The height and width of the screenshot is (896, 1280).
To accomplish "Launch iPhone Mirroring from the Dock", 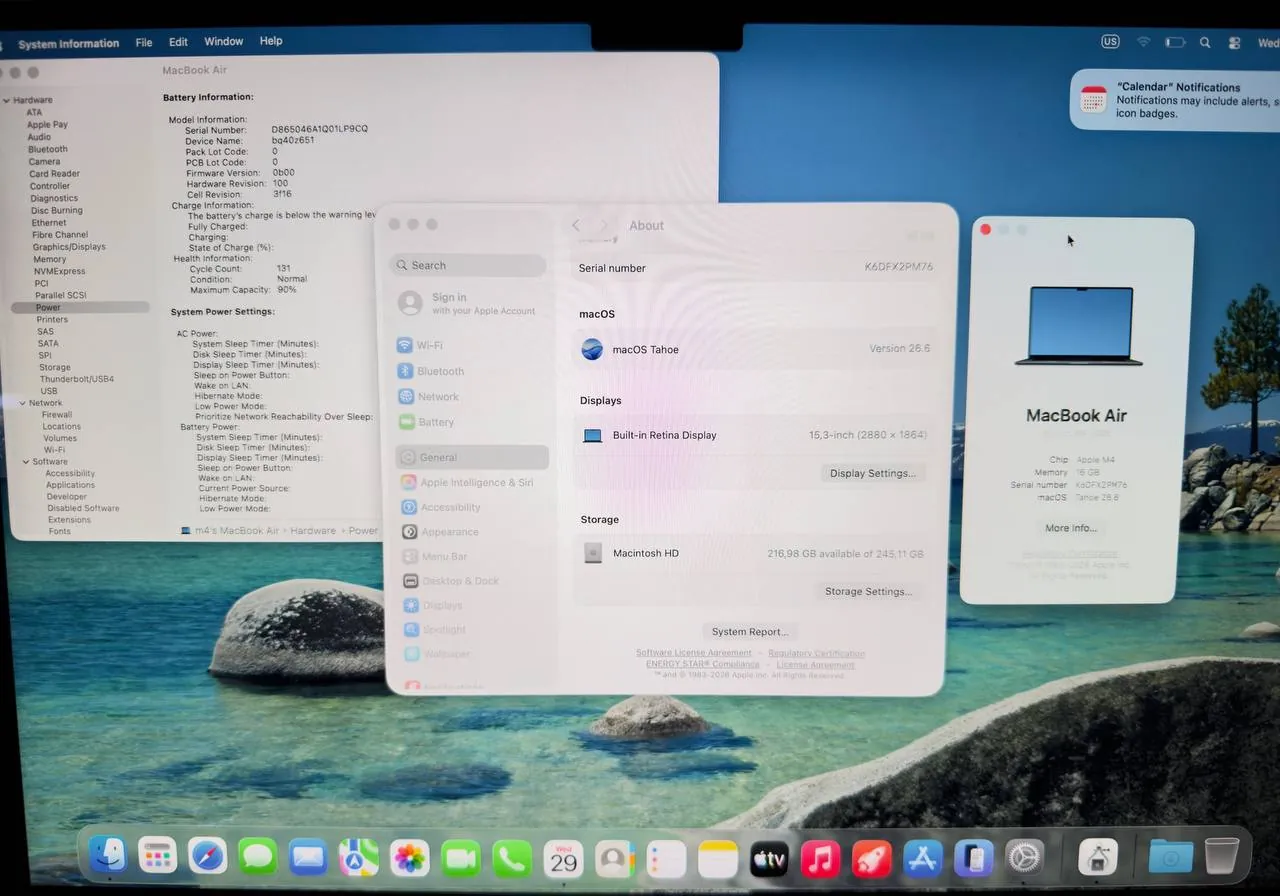I will click(973, 858).
